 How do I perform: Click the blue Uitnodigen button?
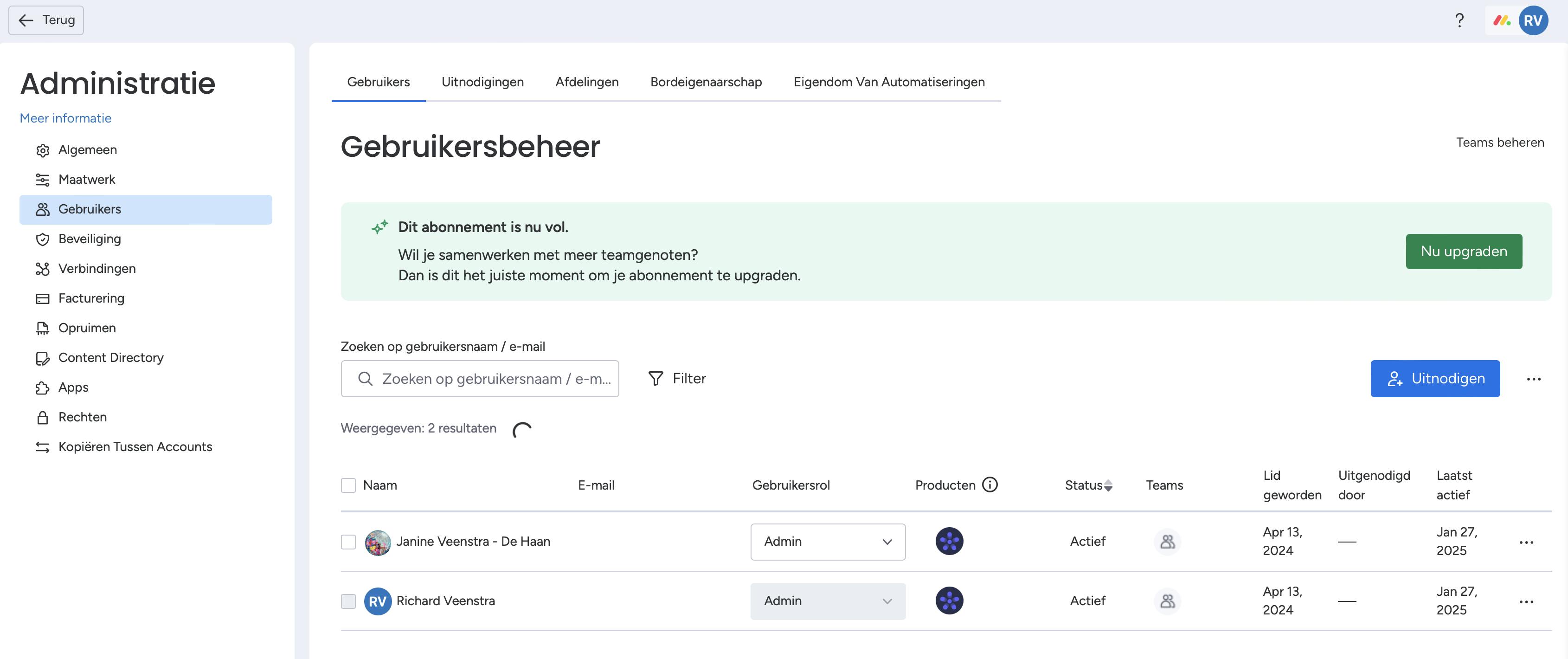tap(1435, 379)
